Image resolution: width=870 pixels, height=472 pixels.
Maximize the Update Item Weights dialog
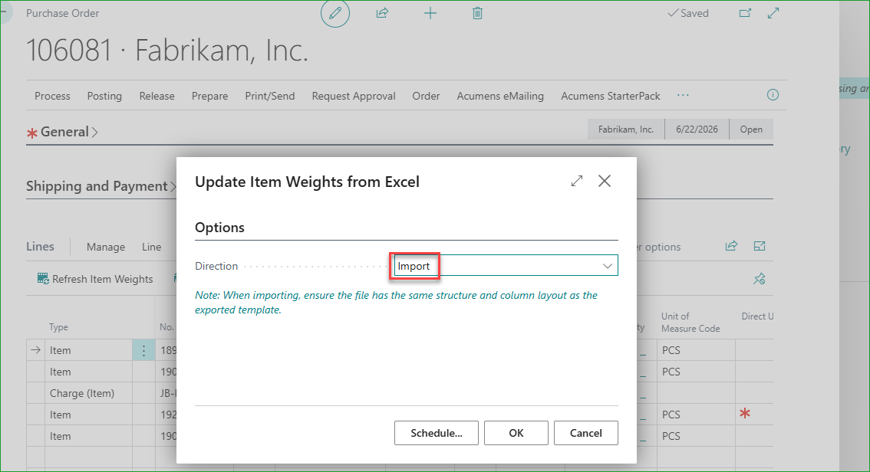[x=577, y=181]
